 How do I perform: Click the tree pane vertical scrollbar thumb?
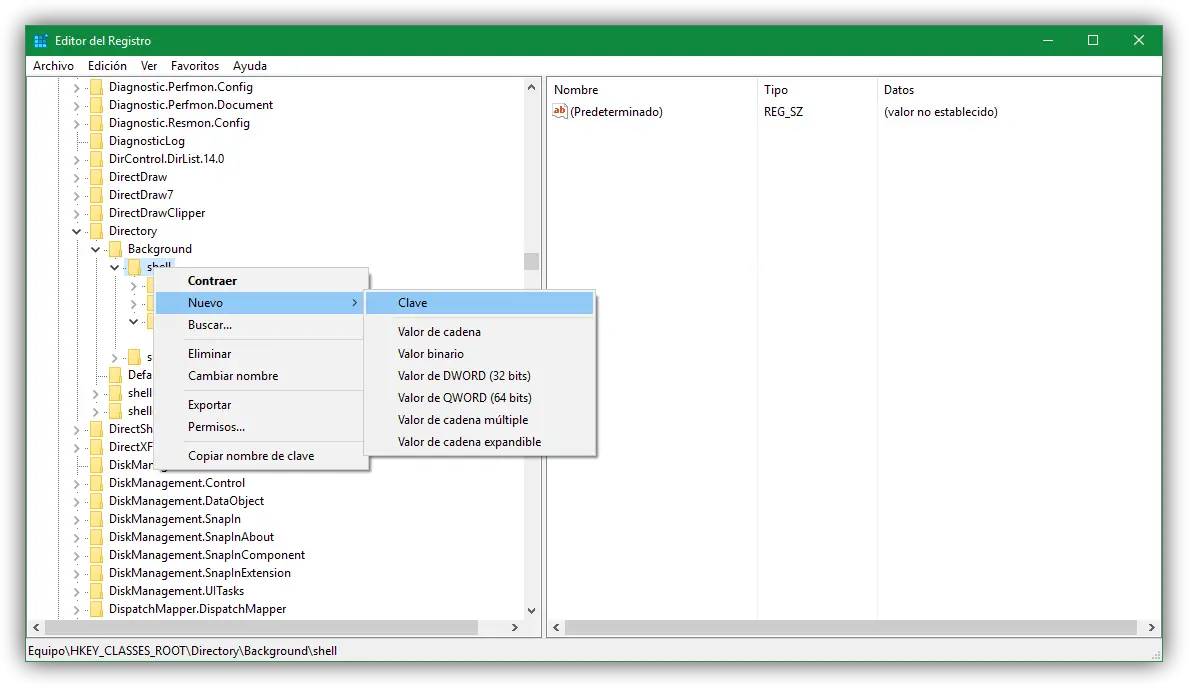531,261
